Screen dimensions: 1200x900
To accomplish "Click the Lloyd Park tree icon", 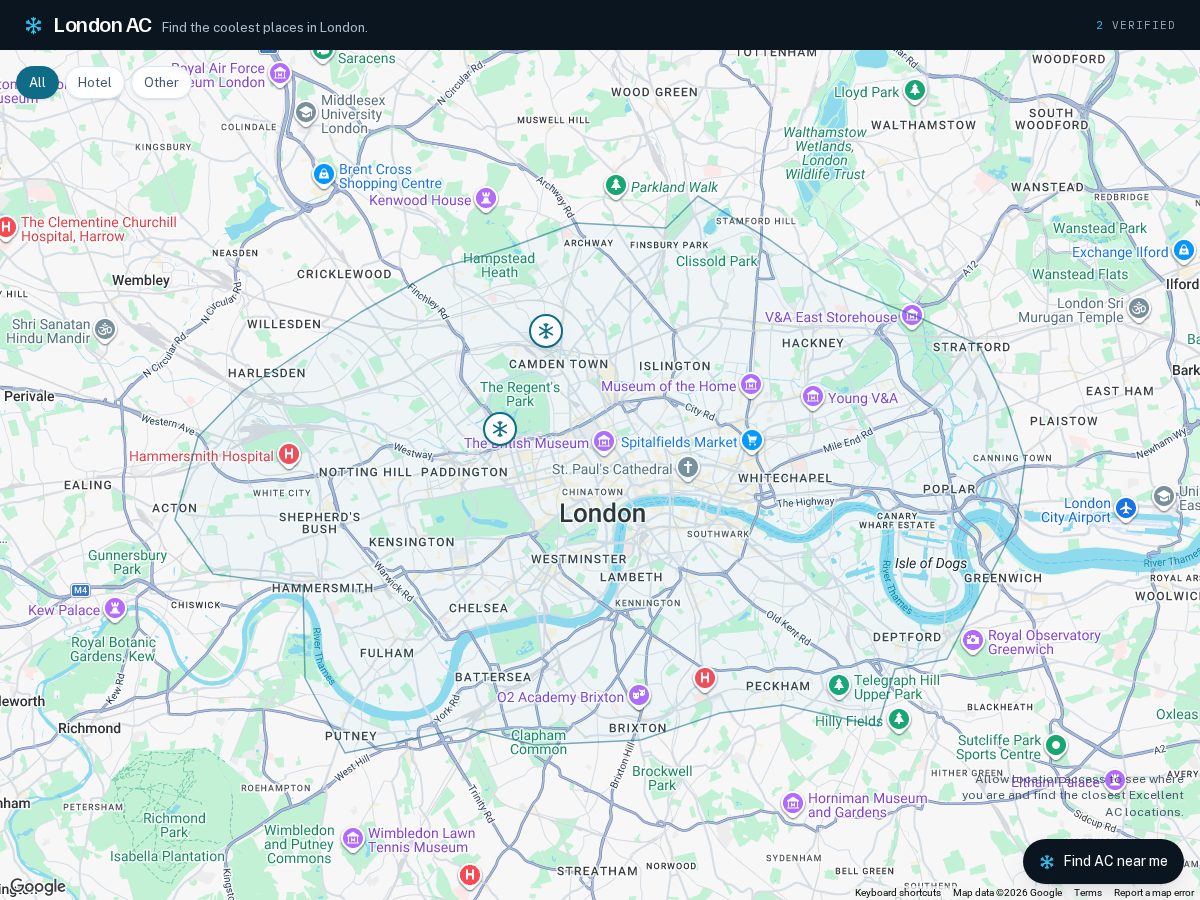I will click(914, 91).
